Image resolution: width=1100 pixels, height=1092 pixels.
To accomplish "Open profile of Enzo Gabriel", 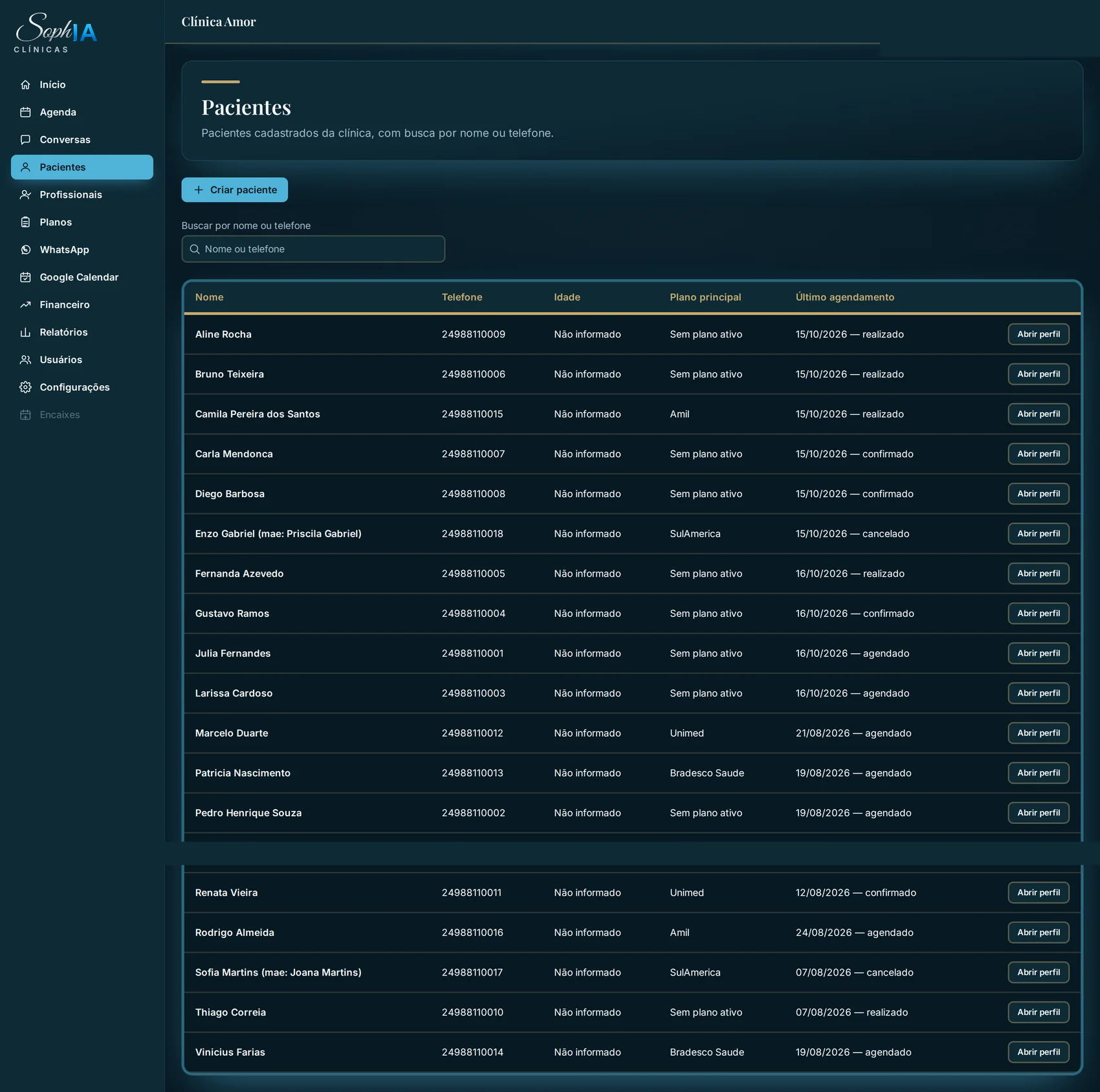I will pos(1038,533).
